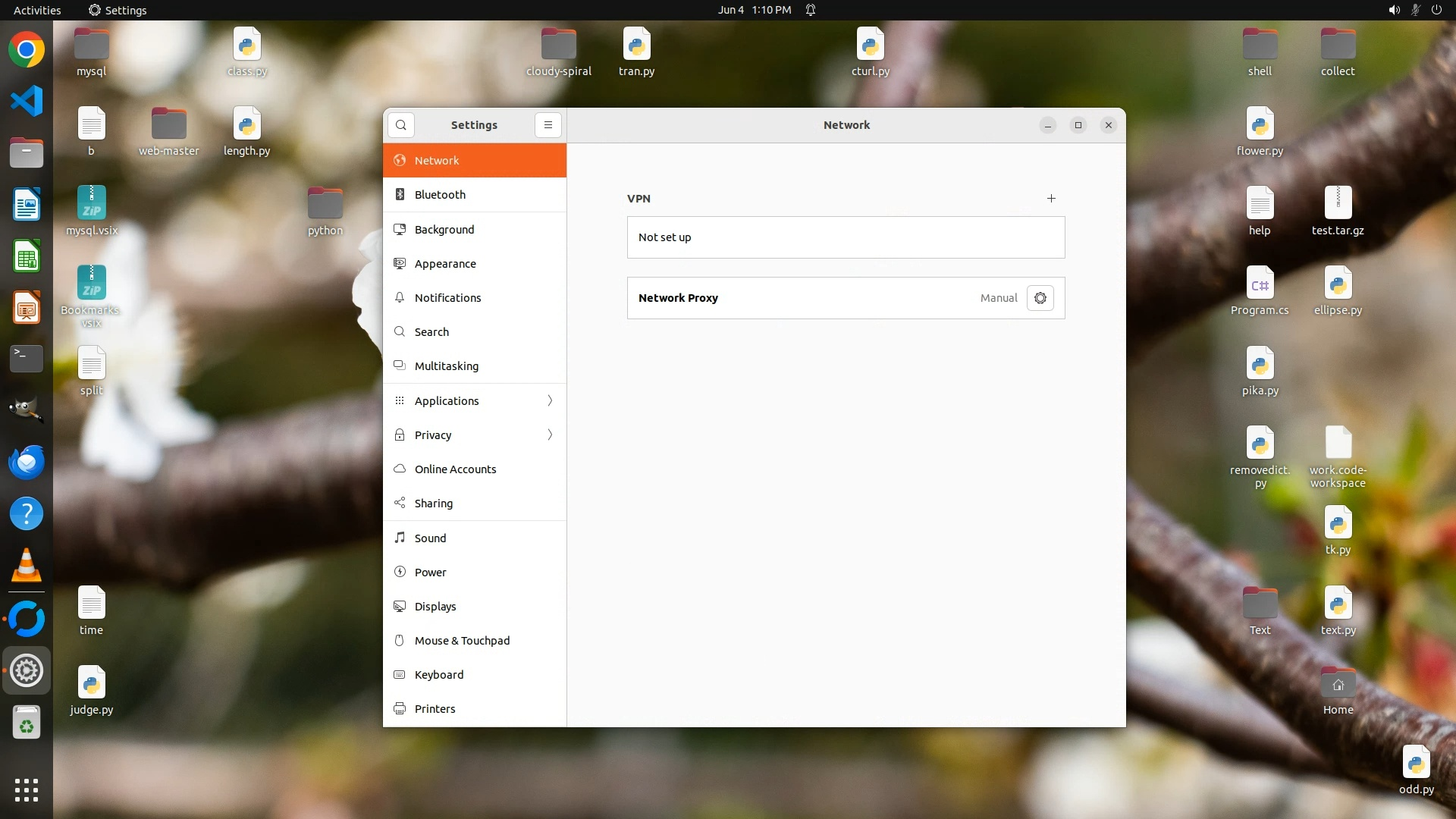Add a new VPN connection
Screen dimensions: 1456x819
click(1051, 199)
